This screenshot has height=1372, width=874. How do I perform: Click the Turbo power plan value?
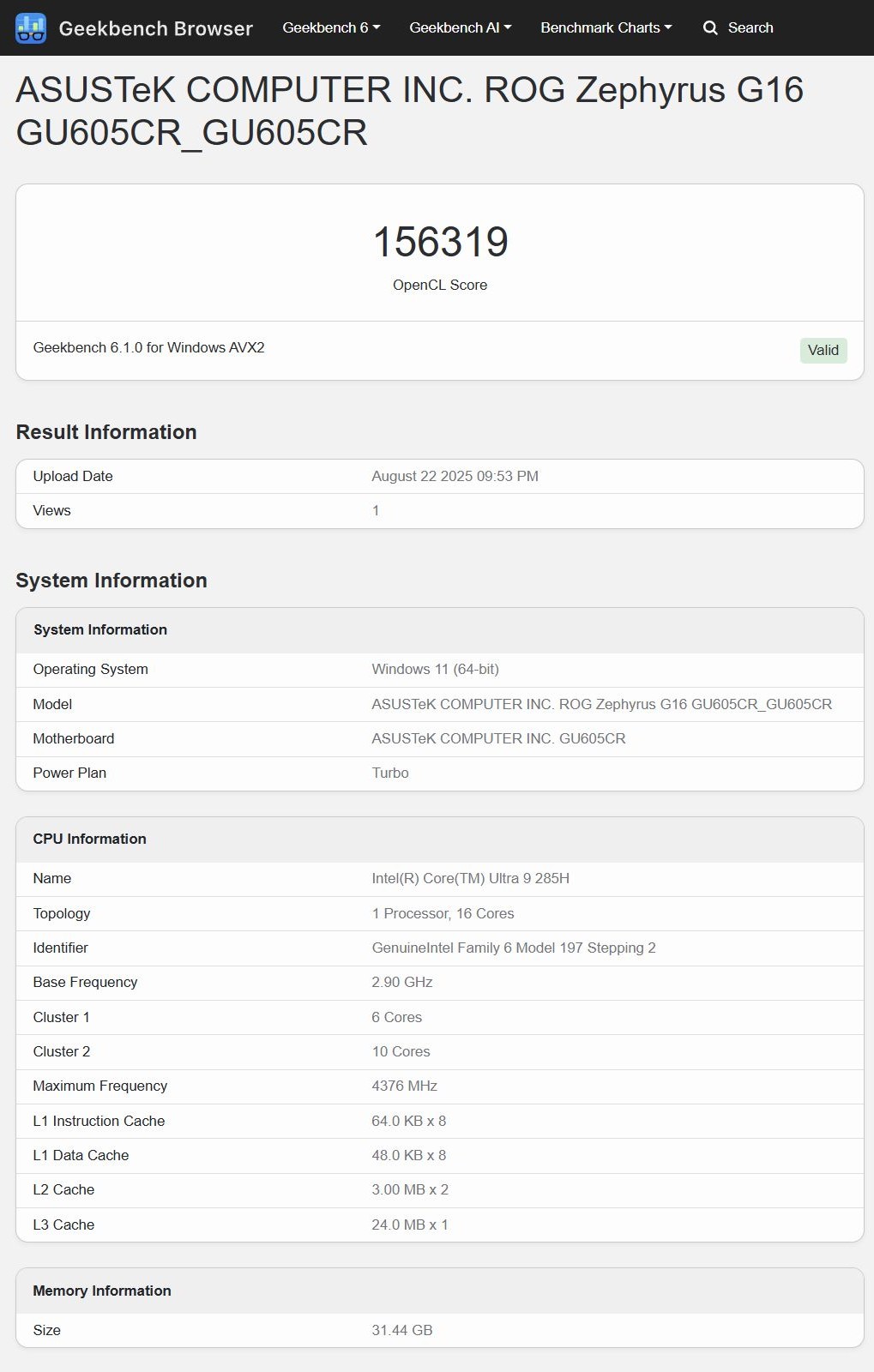390,773
